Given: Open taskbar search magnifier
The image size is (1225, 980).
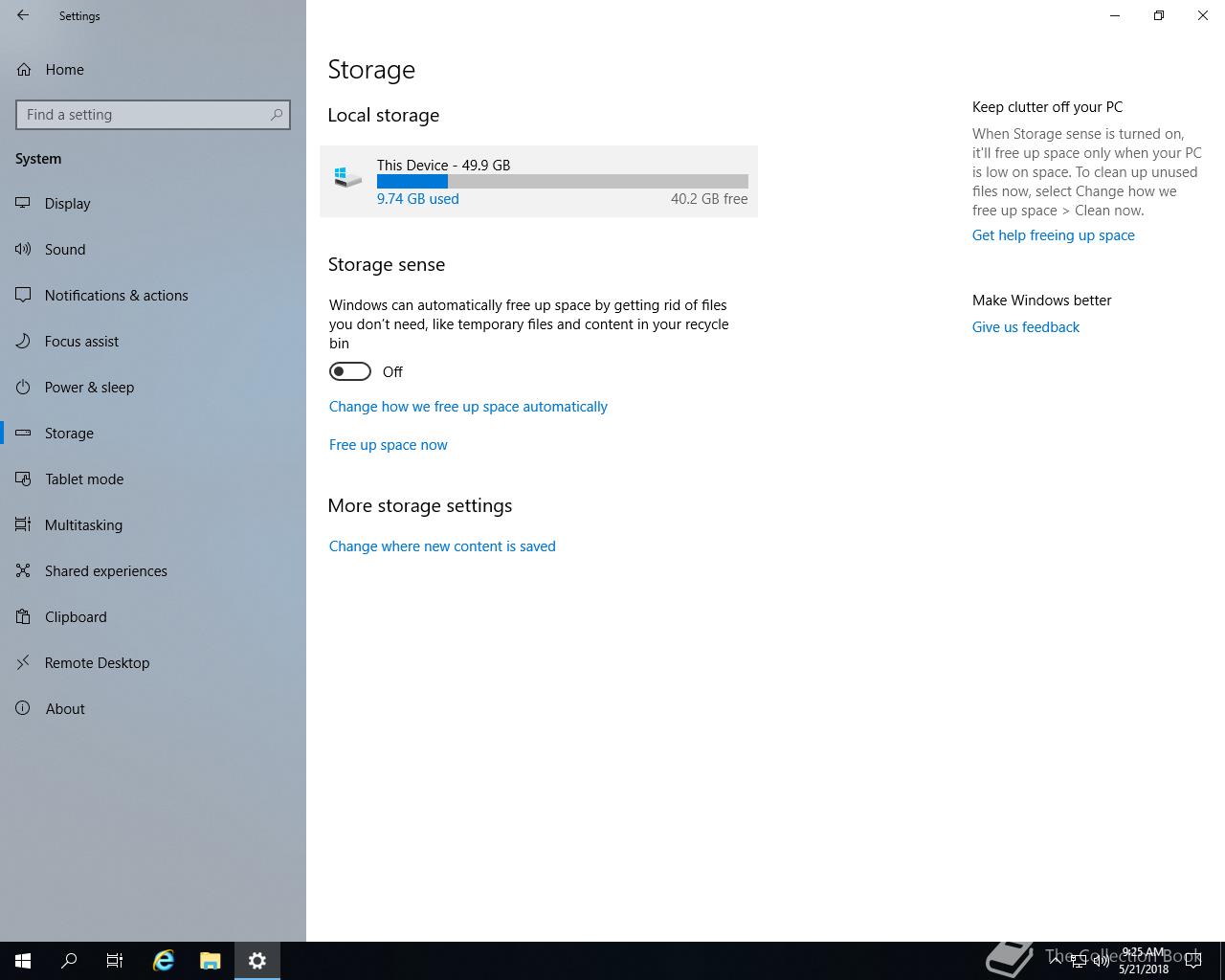Looking at the screenshot, I should click(69, 961).
